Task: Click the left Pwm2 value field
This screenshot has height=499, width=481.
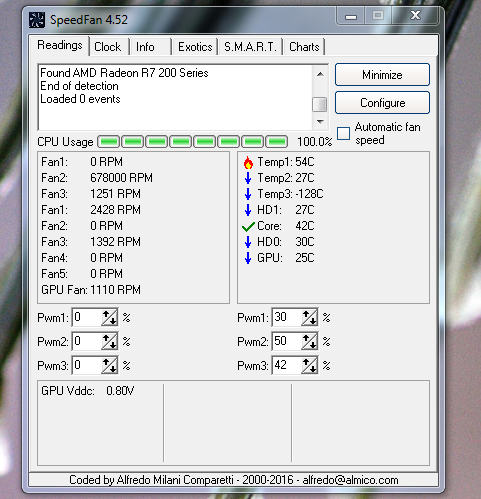Action: click(87, 341)
